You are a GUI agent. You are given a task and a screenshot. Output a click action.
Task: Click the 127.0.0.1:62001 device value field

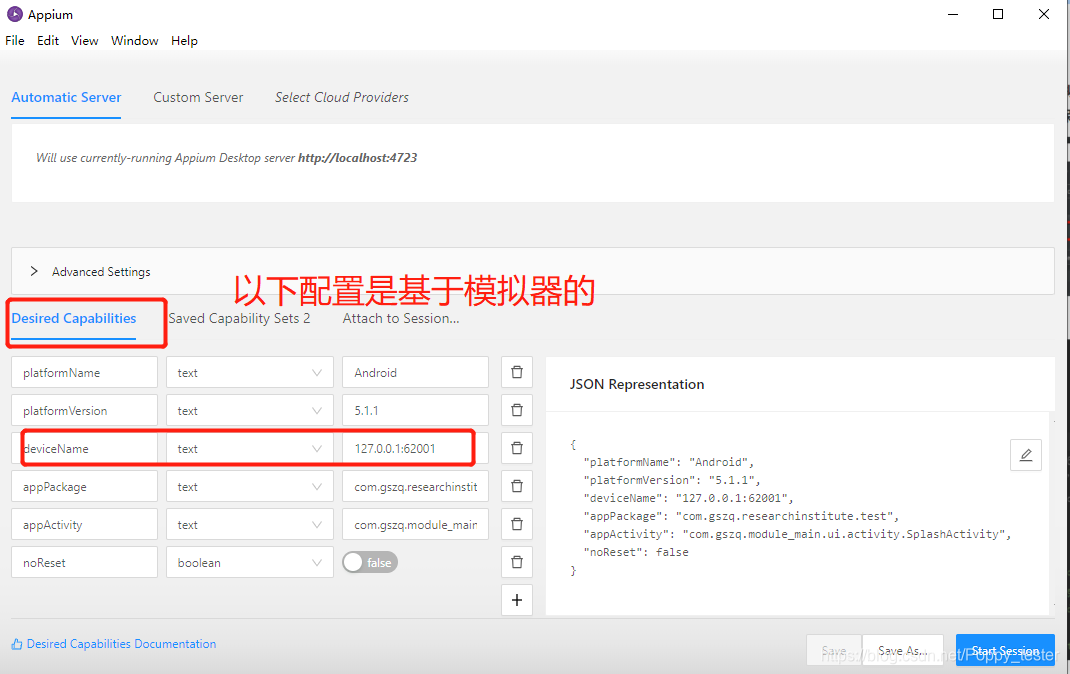click(416, 448)
